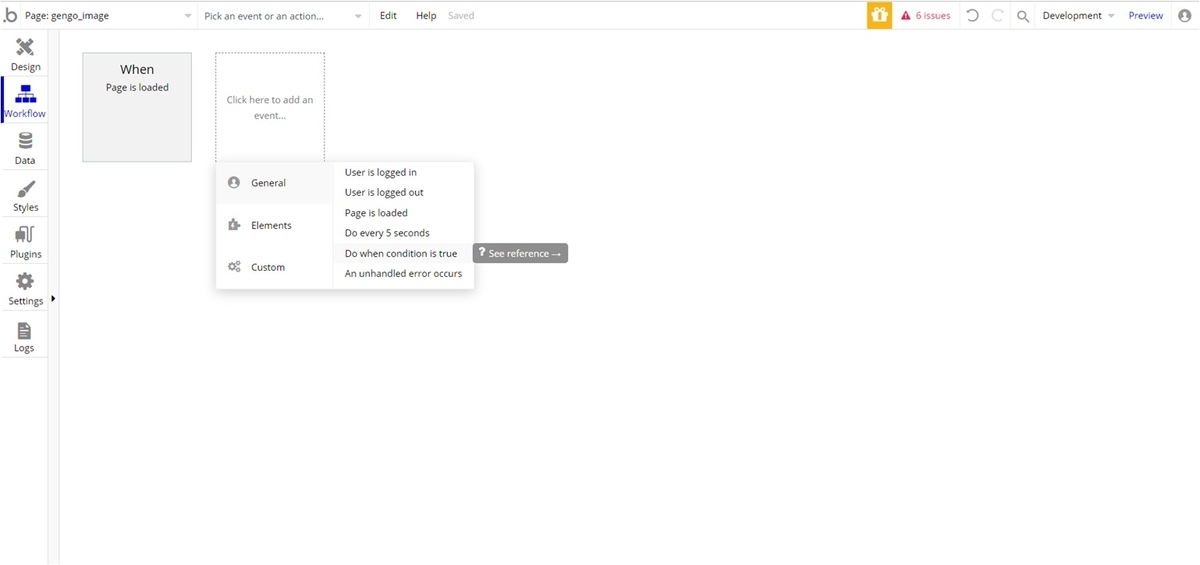This screenshot has height=565, width=1200.
Task: Open the Page: gengo_image dropdown
Action: tap(108, 16)
